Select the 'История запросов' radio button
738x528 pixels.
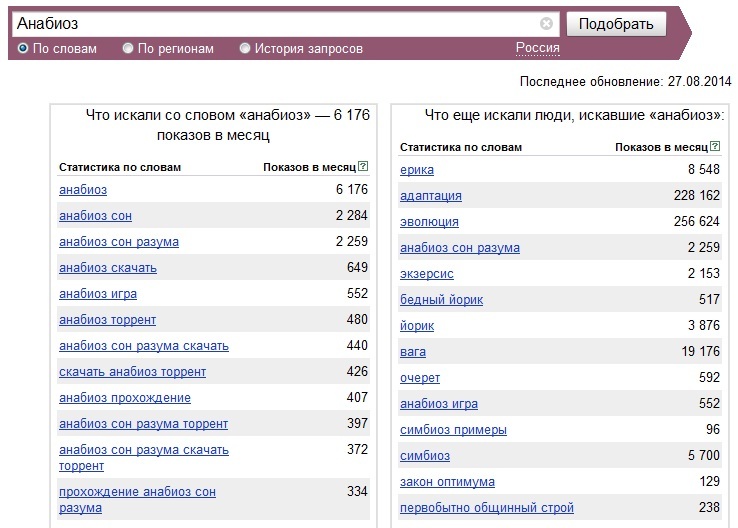(x=245, y=48)
